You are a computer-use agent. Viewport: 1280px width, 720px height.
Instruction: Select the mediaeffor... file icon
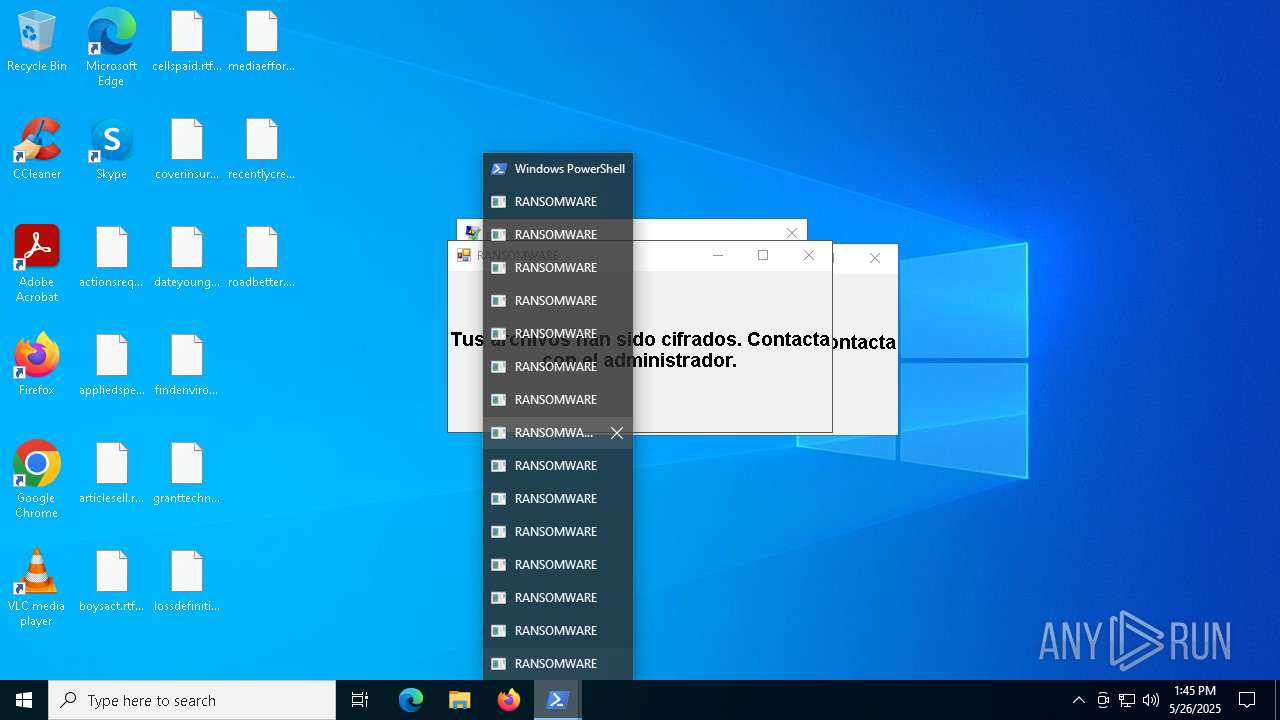(x=261, y=42)
